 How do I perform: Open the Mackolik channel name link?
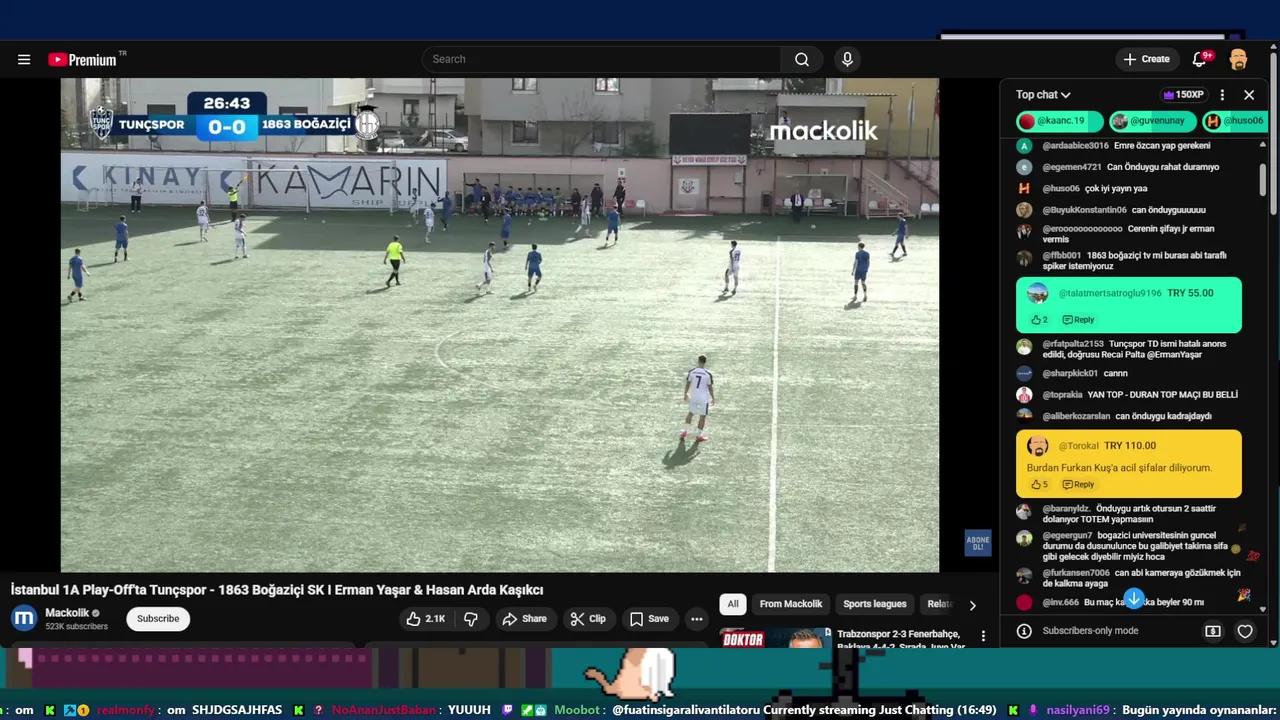(x=67, y=613)
